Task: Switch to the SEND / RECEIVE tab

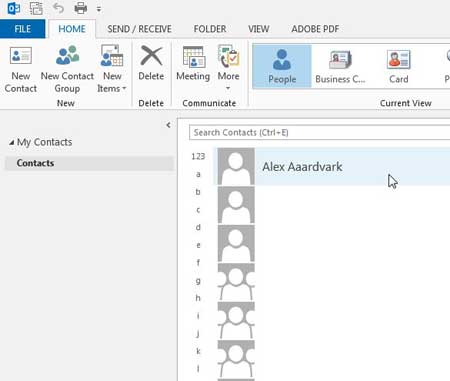Action: (x=139, y=29)
